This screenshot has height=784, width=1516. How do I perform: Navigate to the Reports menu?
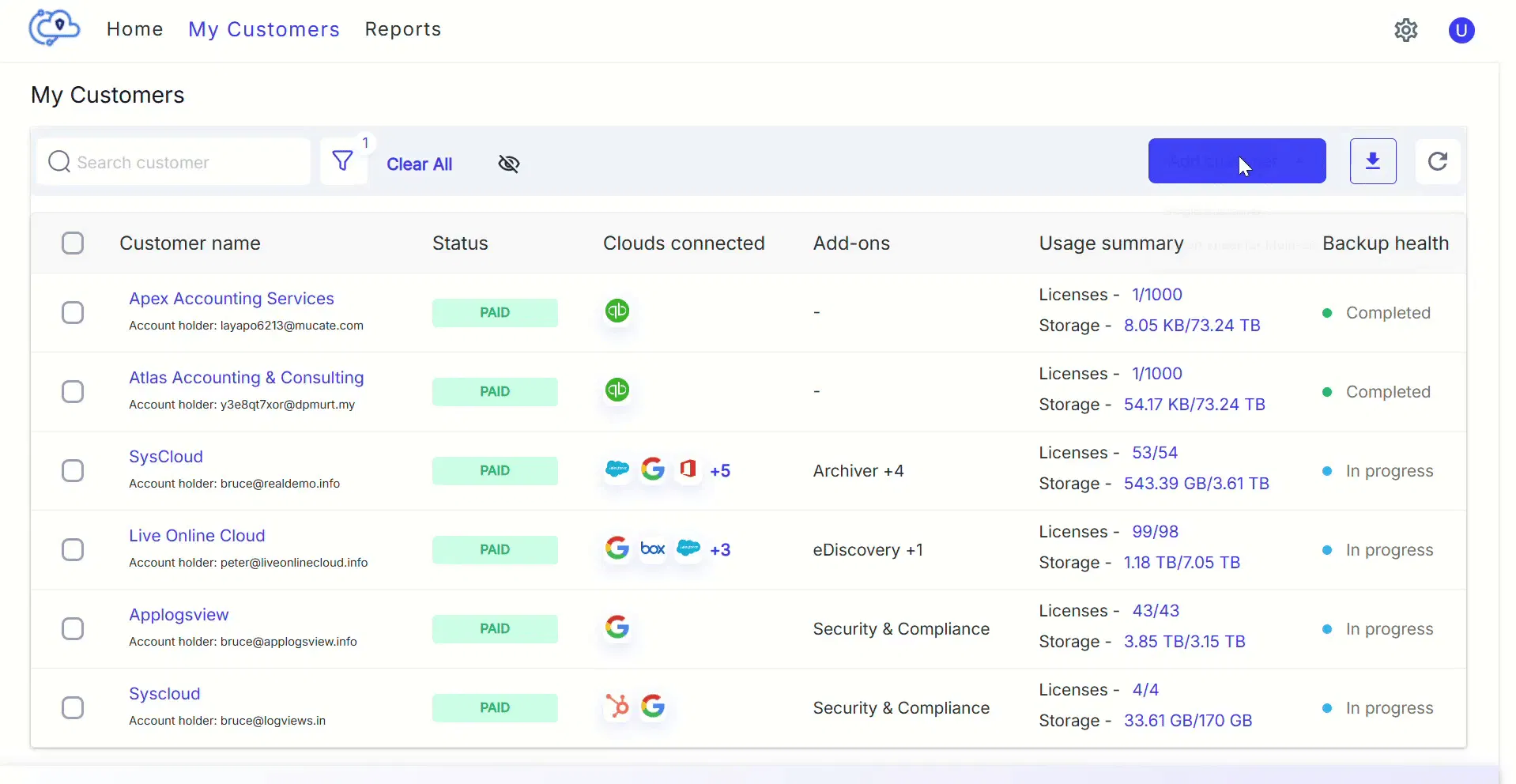coord(403,29)
